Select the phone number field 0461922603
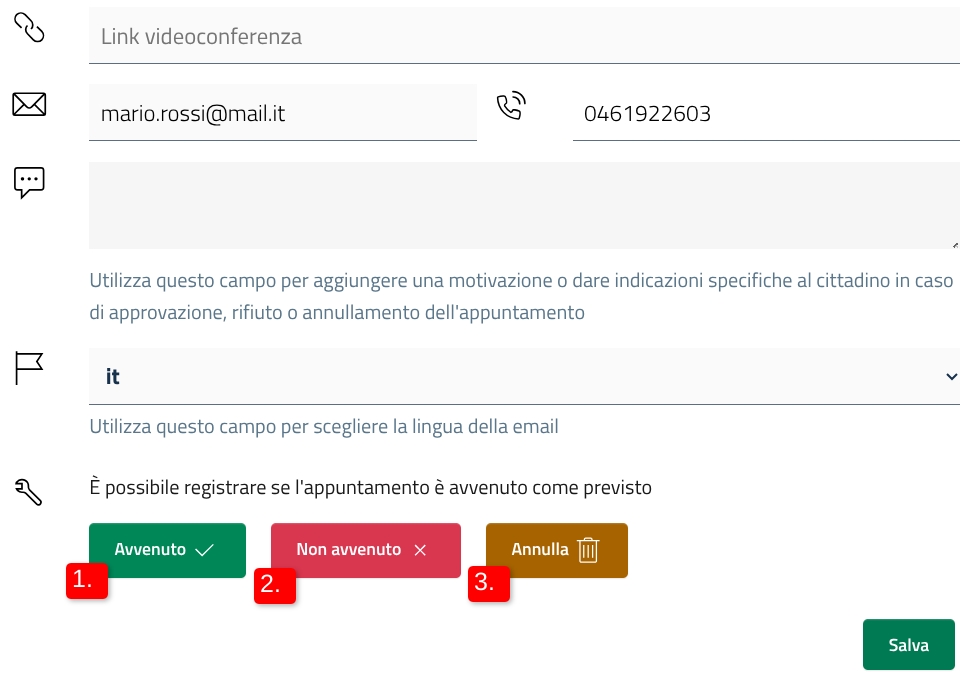This screenshot has height=691, width=979. (765, 113)
